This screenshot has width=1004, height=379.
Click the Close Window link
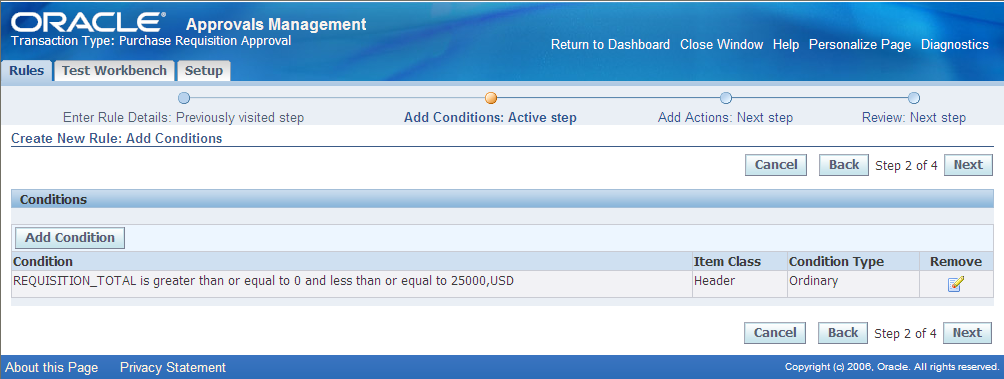[x=722, y=45]
